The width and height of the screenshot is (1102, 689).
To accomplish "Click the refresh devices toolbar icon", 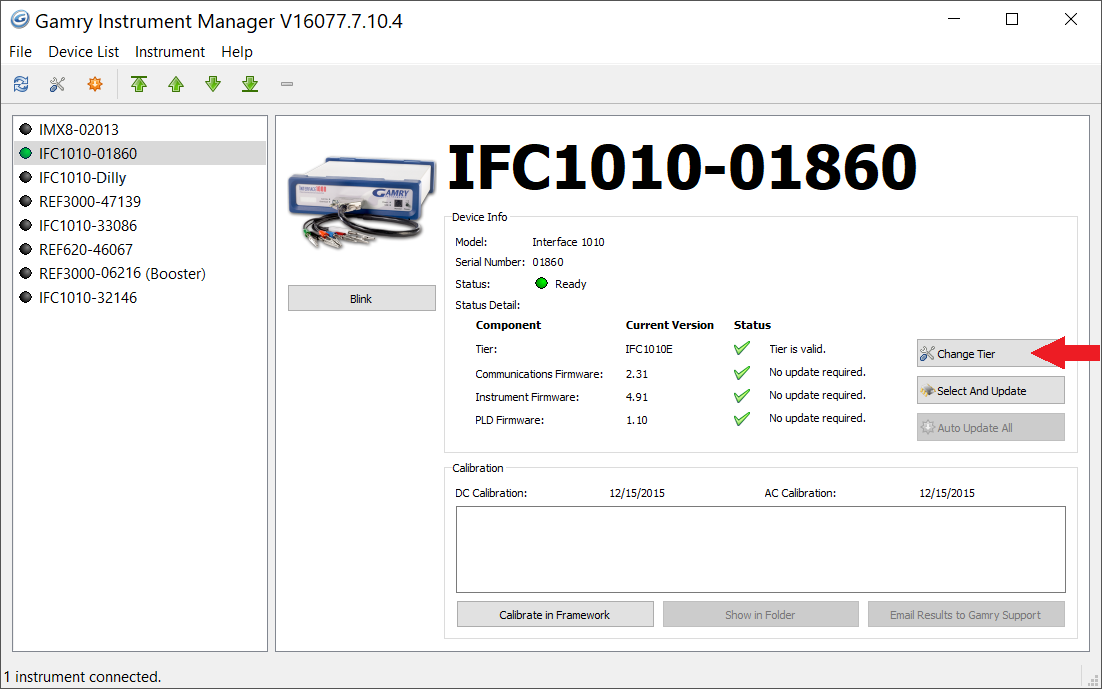I will point(21,84).
